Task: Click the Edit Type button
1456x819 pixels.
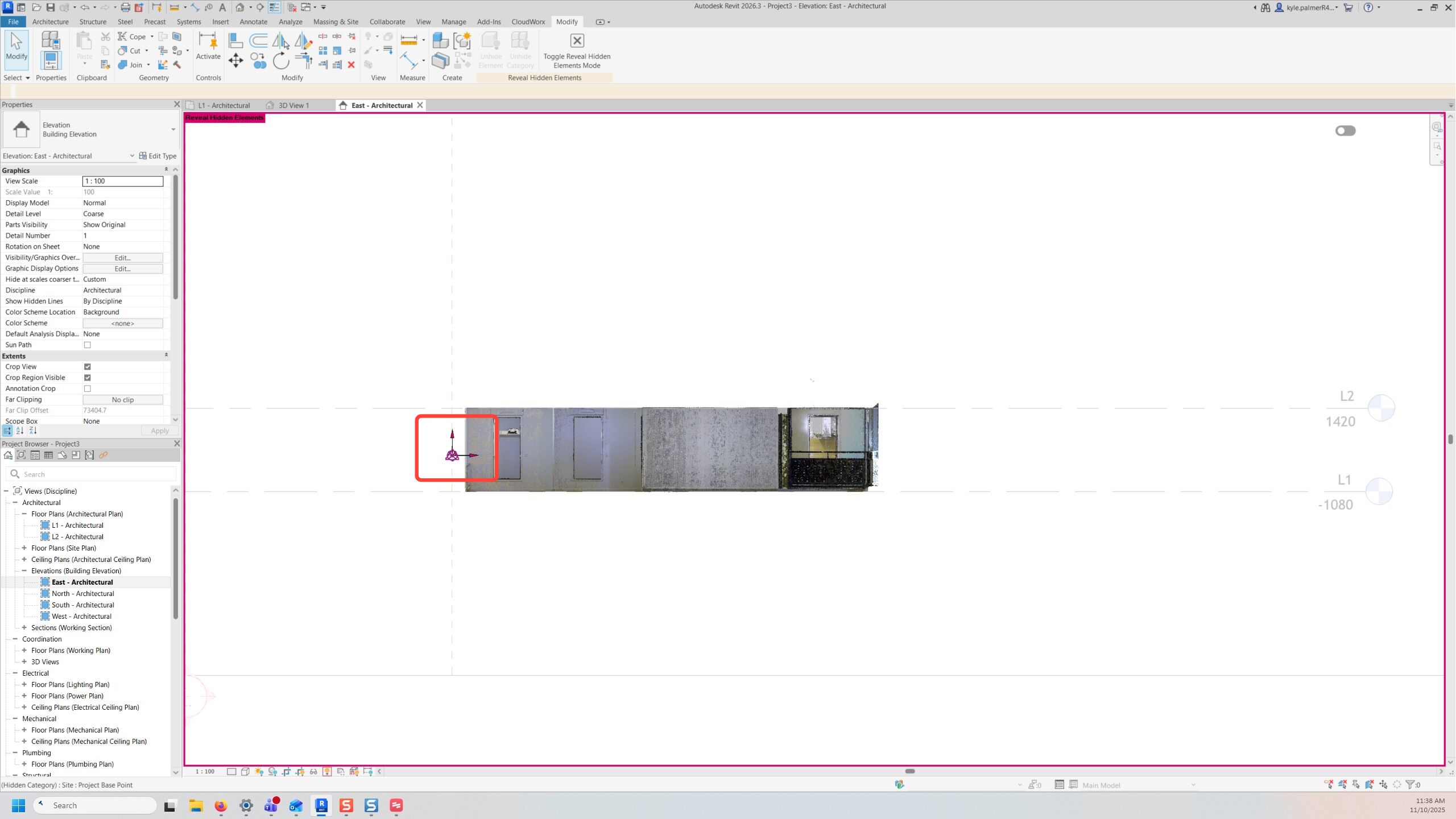Action: coord(158,156)
